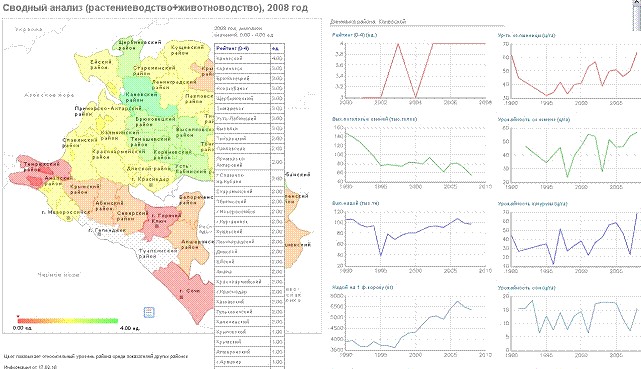Click the Krasnodar city marker square
Viewport: 641px width, 369px height.
click(151, 185)
